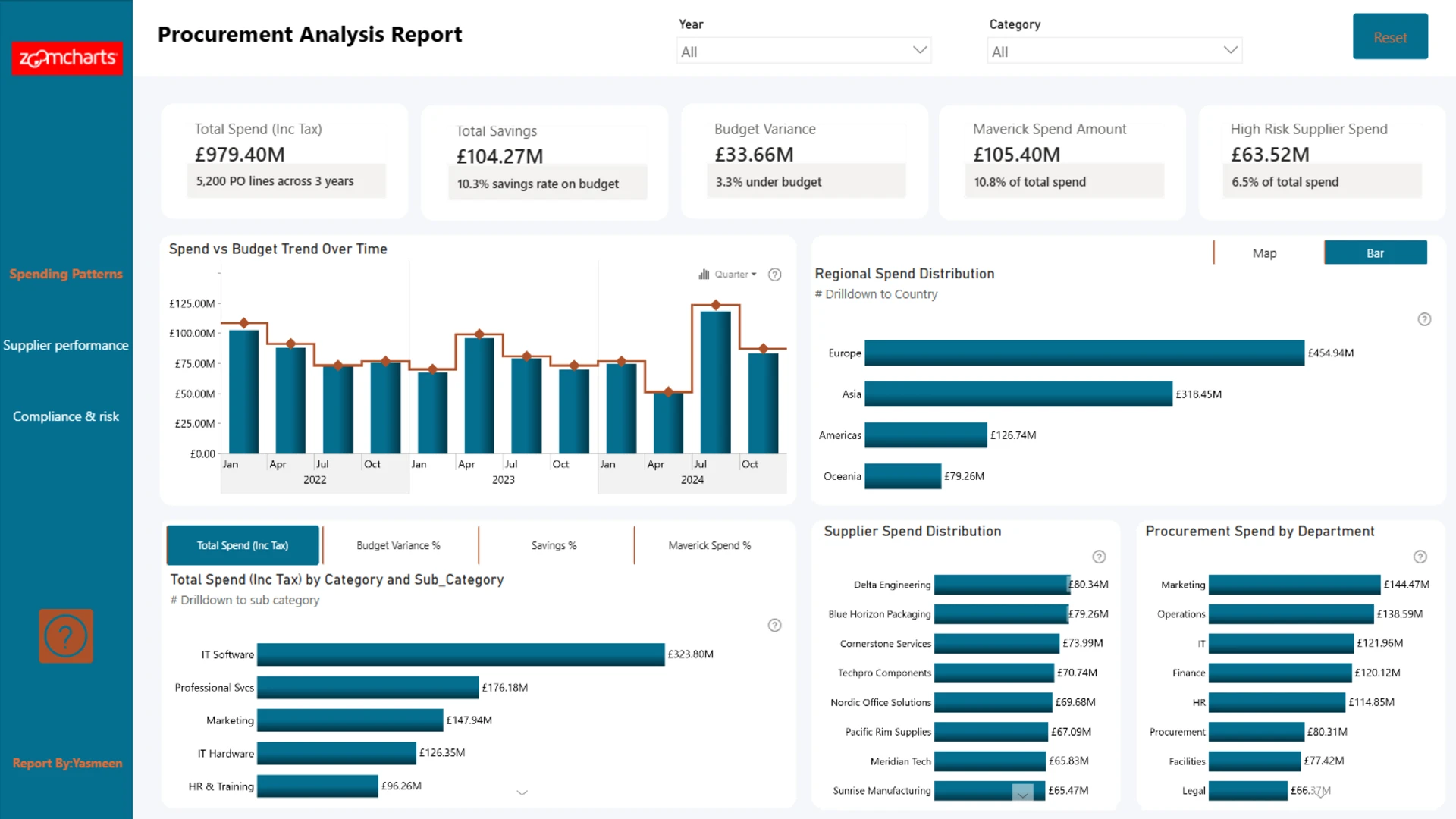Click the Cornerstone Services supplier bar
The image size is (1456, 819).
[996, 643]
